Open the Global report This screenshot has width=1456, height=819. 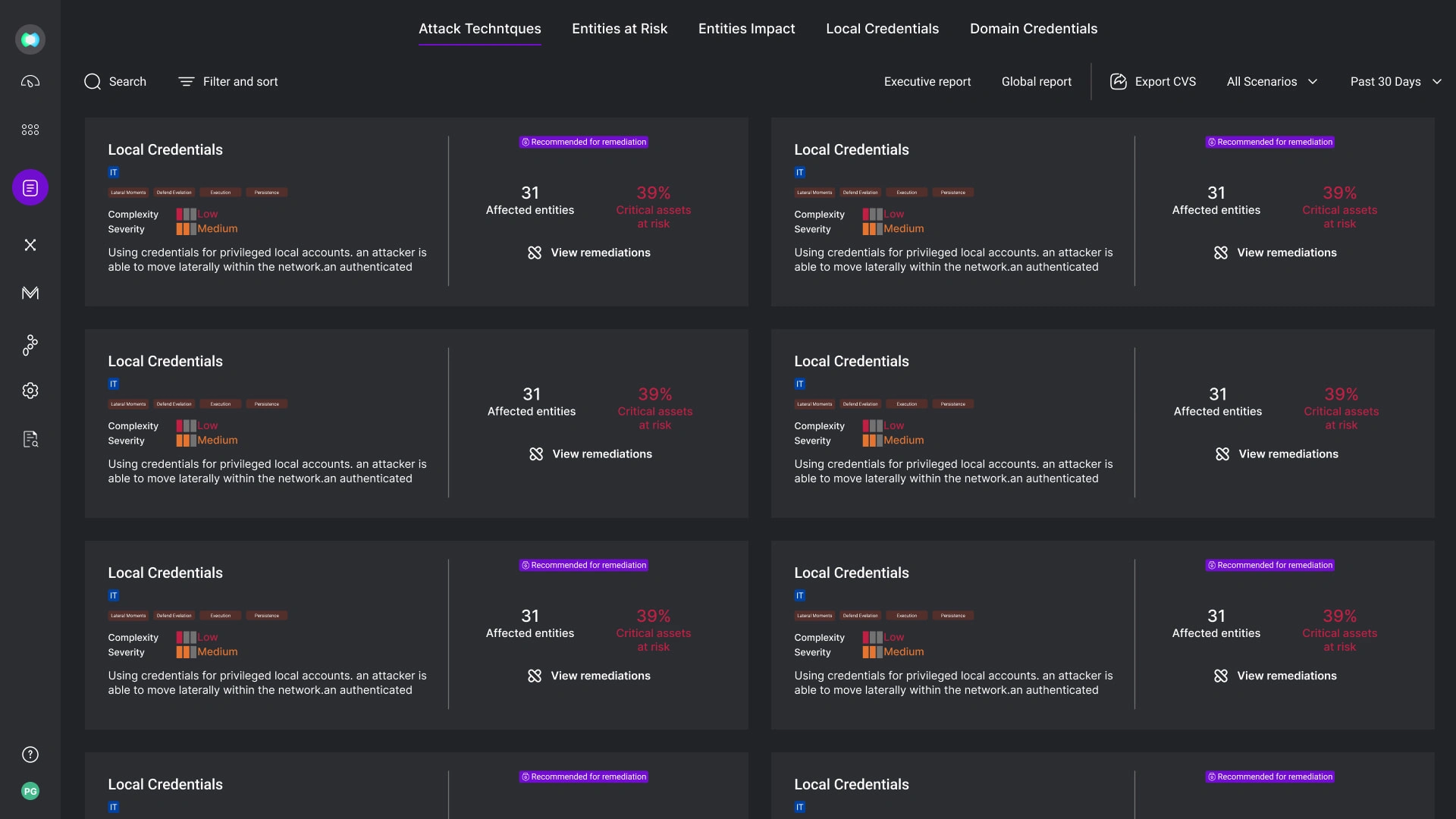(x=1037, y=81)
